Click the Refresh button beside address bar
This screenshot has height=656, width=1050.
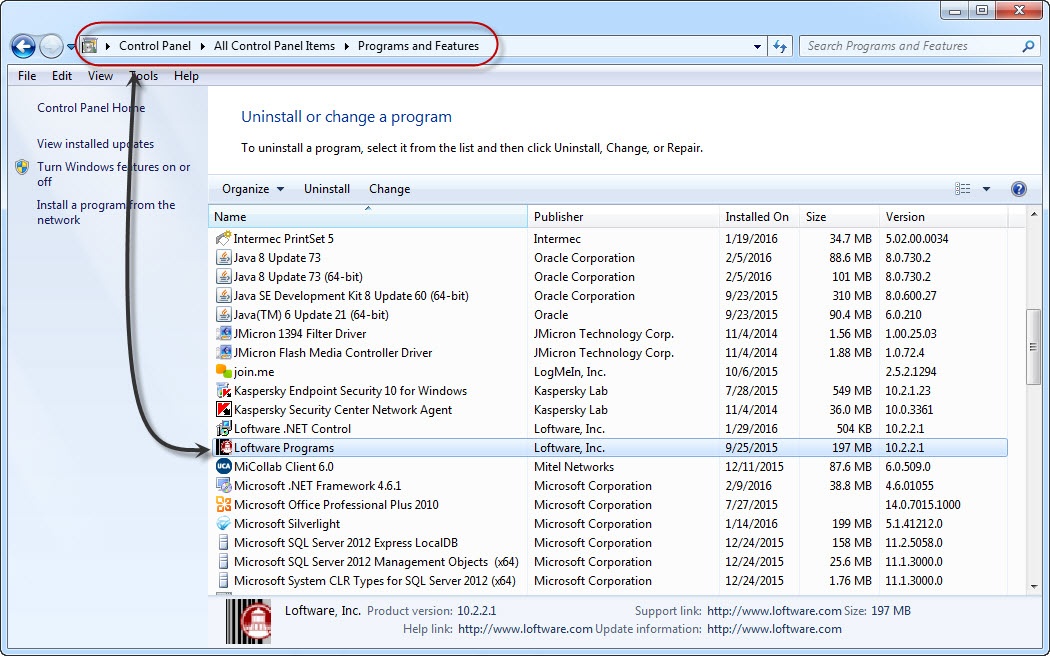coord(780,46)
